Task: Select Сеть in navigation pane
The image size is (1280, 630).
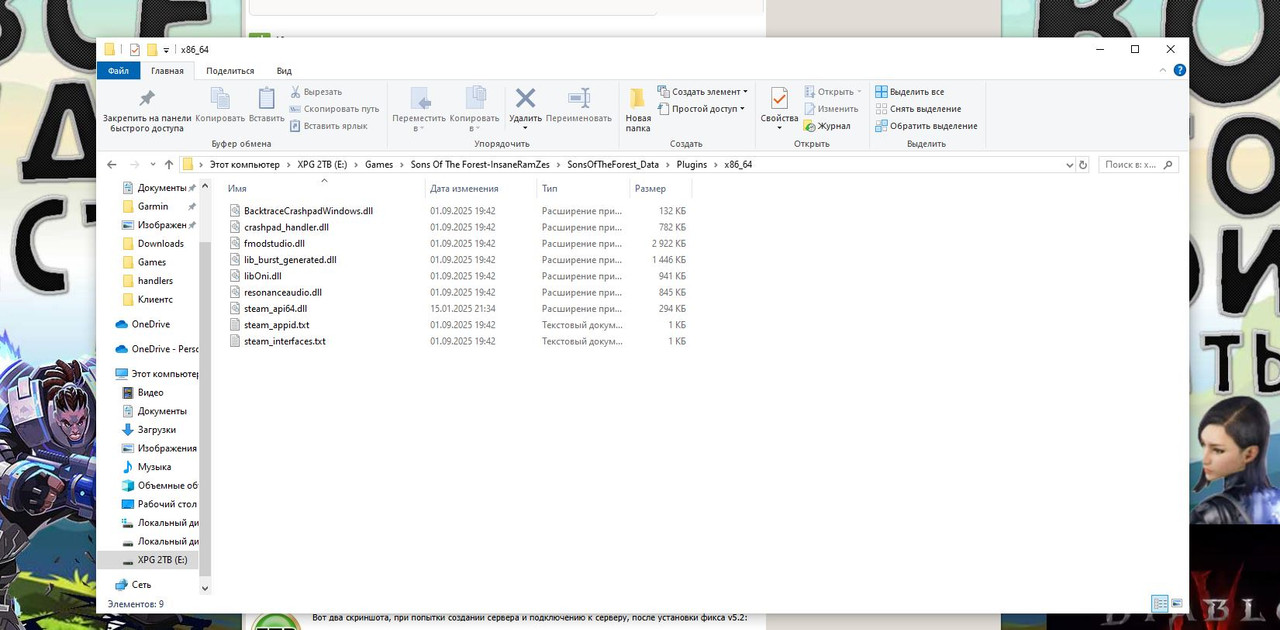Action: [141, 585]
